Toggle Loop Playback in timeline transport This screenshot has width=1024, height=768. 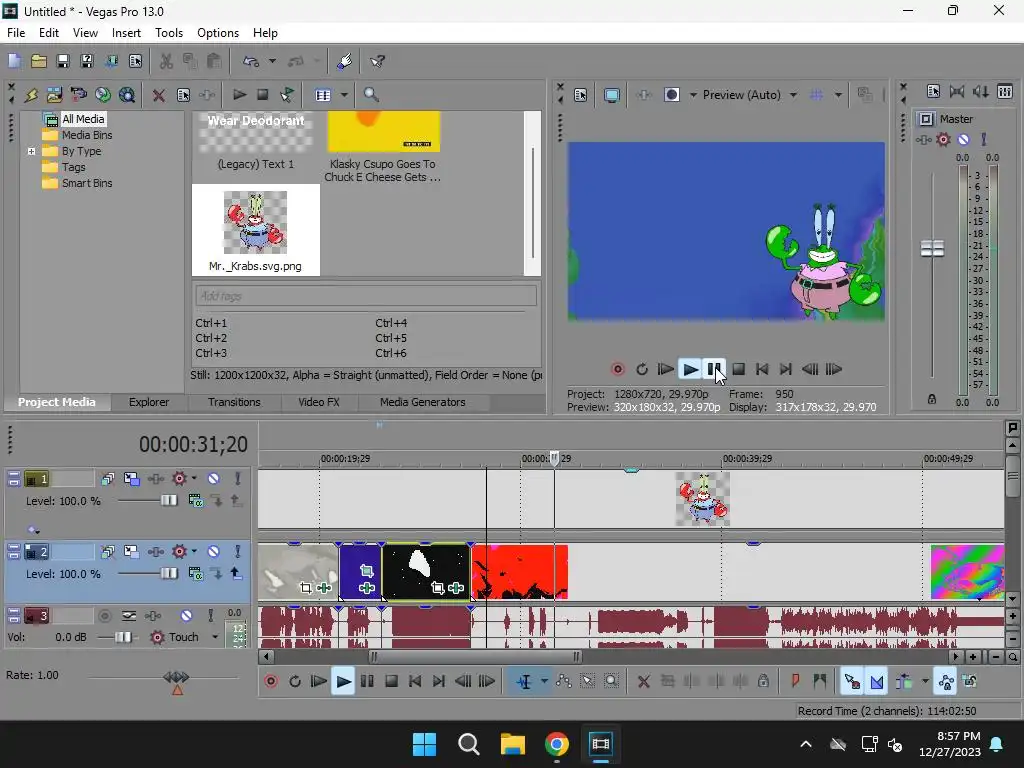pos(295,682)
